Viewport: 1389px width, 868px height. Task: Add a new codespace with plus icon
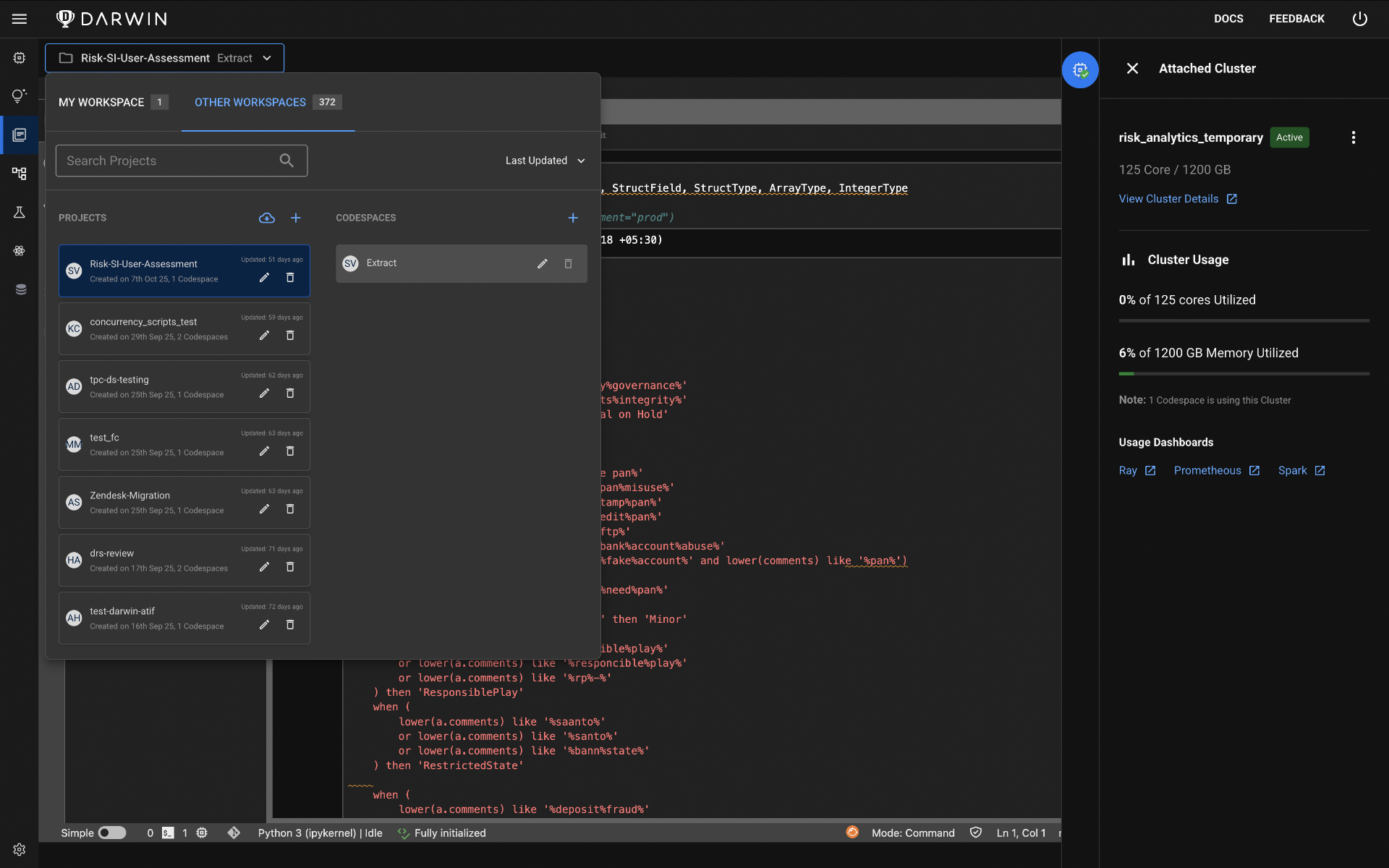573,218
